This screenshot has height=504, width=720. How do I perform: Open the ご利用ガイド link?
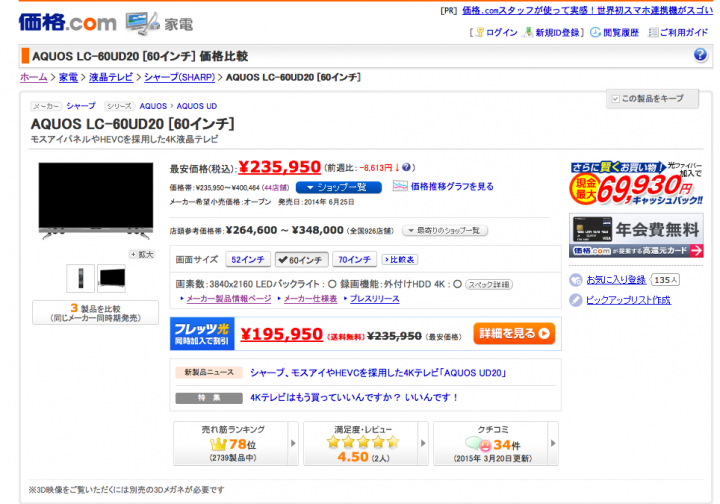coord(684,33)
